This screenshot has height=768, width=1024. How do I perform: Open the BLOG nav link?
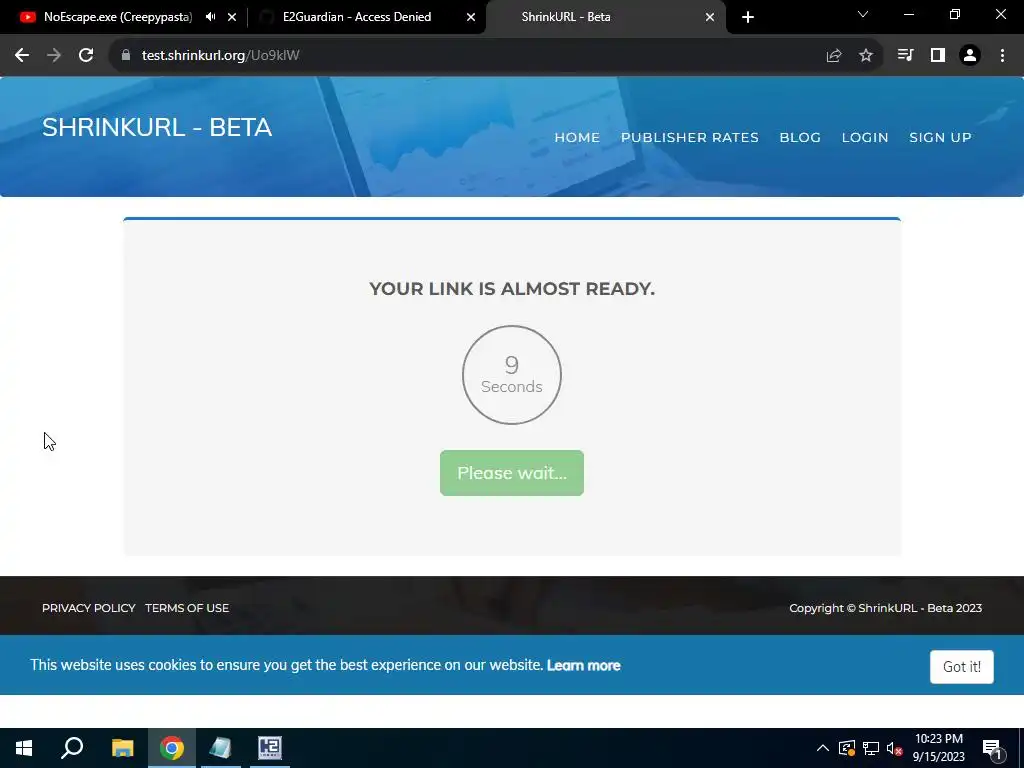coord(800,138)
